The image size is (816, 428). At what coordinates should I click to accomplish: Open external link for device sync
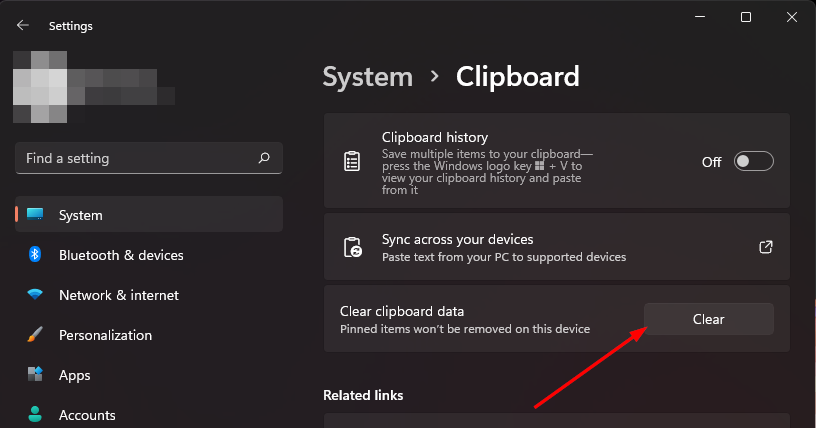[766, 247]
